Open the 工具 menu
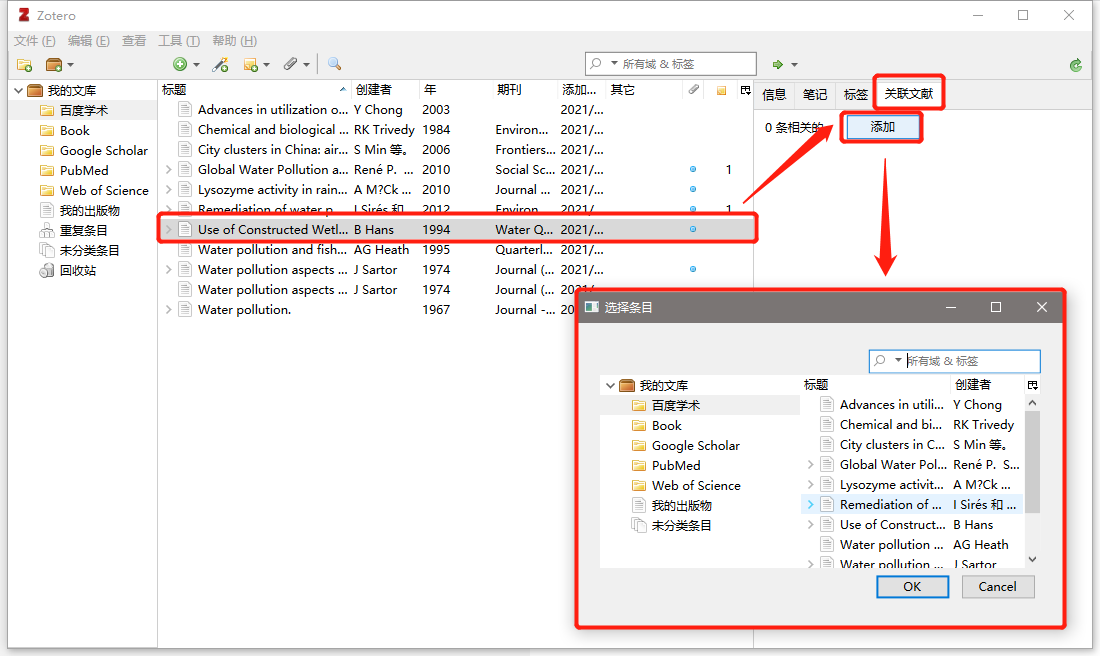Image resolution: width=1100 pixels, height=656 pixels. pyautogui.click(x=179, y=41)
